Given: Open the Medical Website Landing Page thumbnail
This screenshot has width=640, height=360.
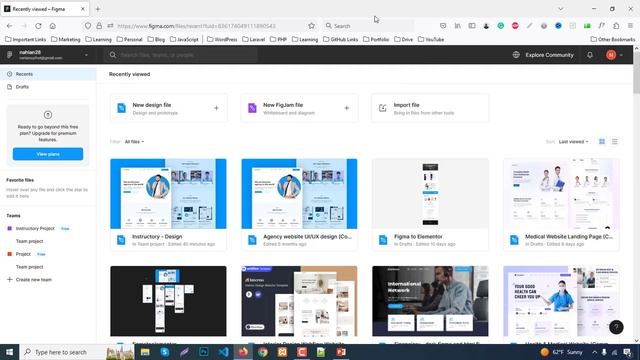Looking at the screenshot, I should (561, 194).
